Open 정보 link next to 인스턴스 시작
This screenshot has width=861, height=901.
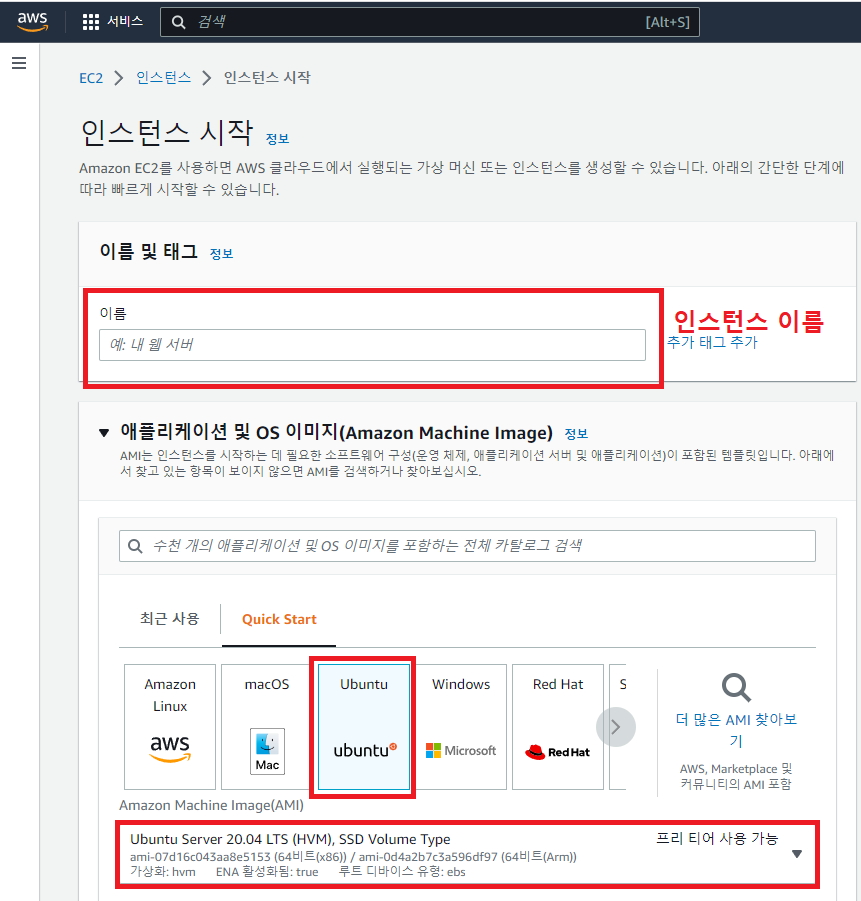(278, 138)
